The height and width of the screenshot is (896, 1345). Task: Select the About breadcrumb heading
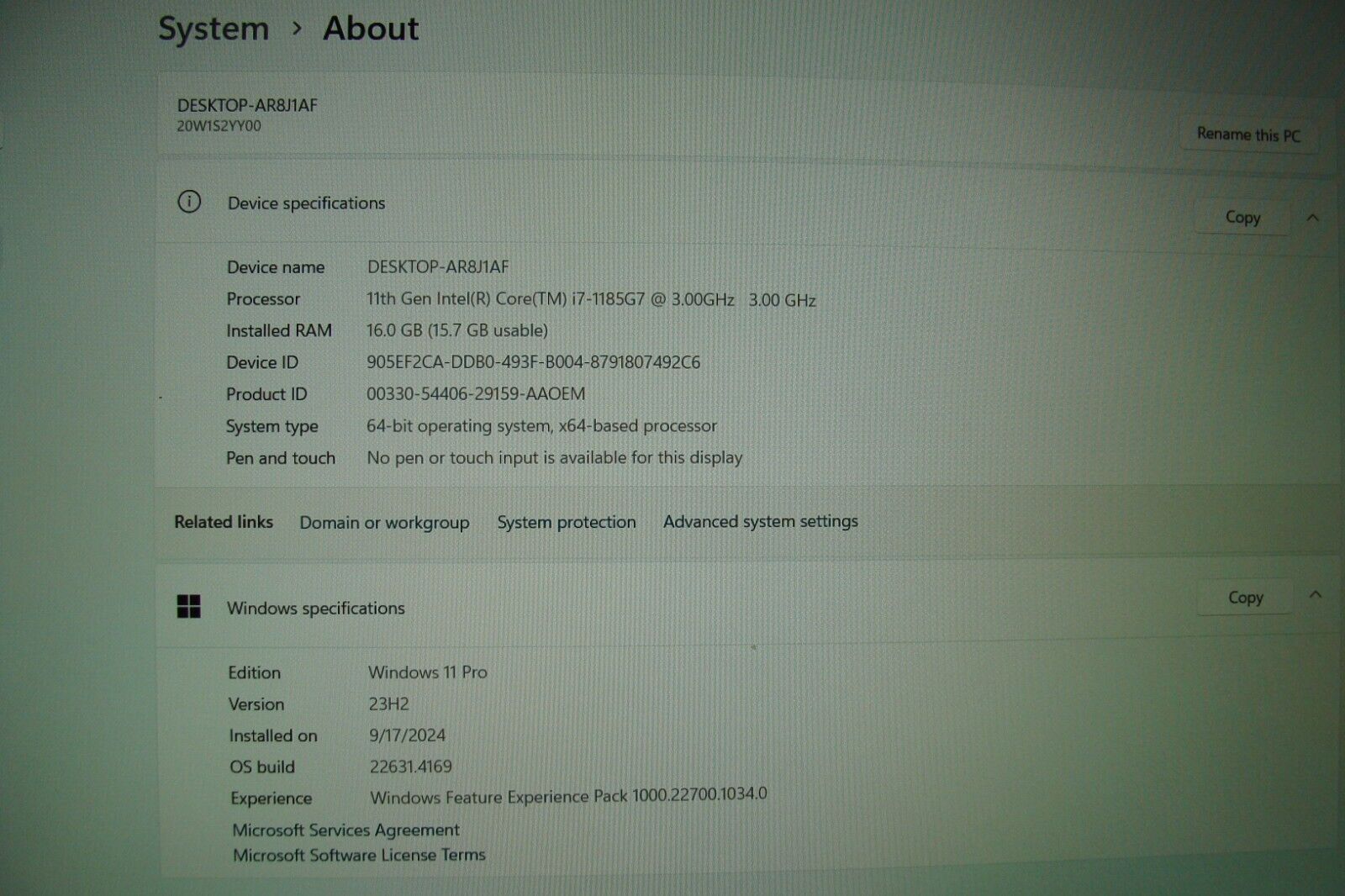[x=371, y=29]
